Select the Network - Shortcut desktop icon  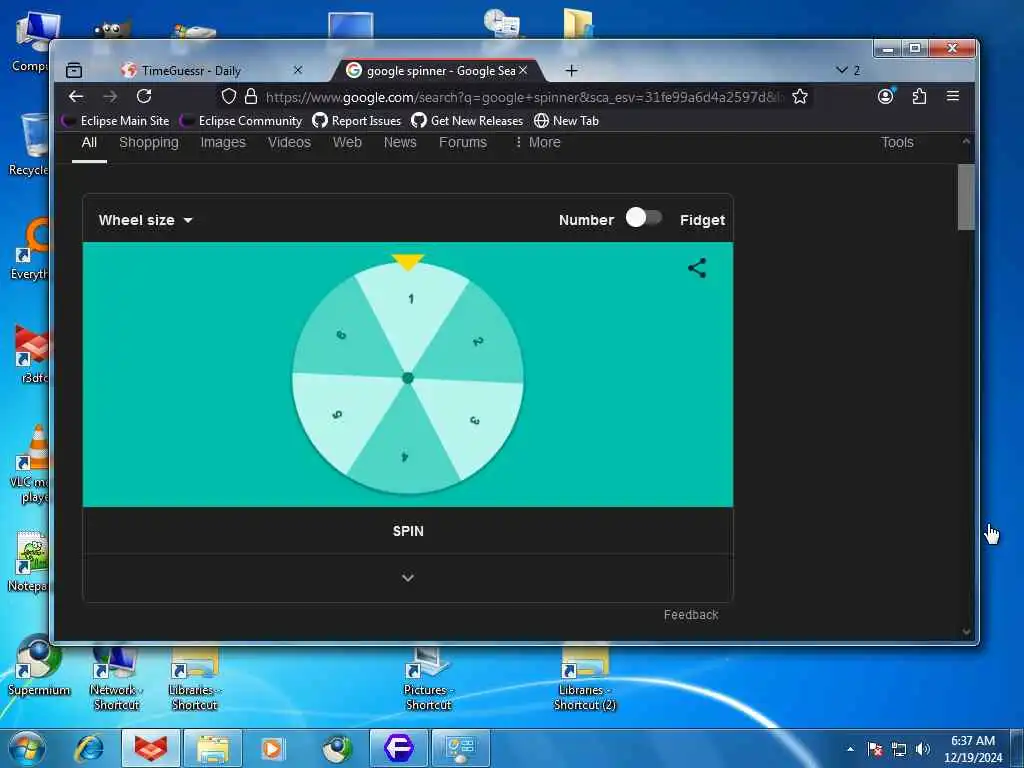(x=116, y=679)
